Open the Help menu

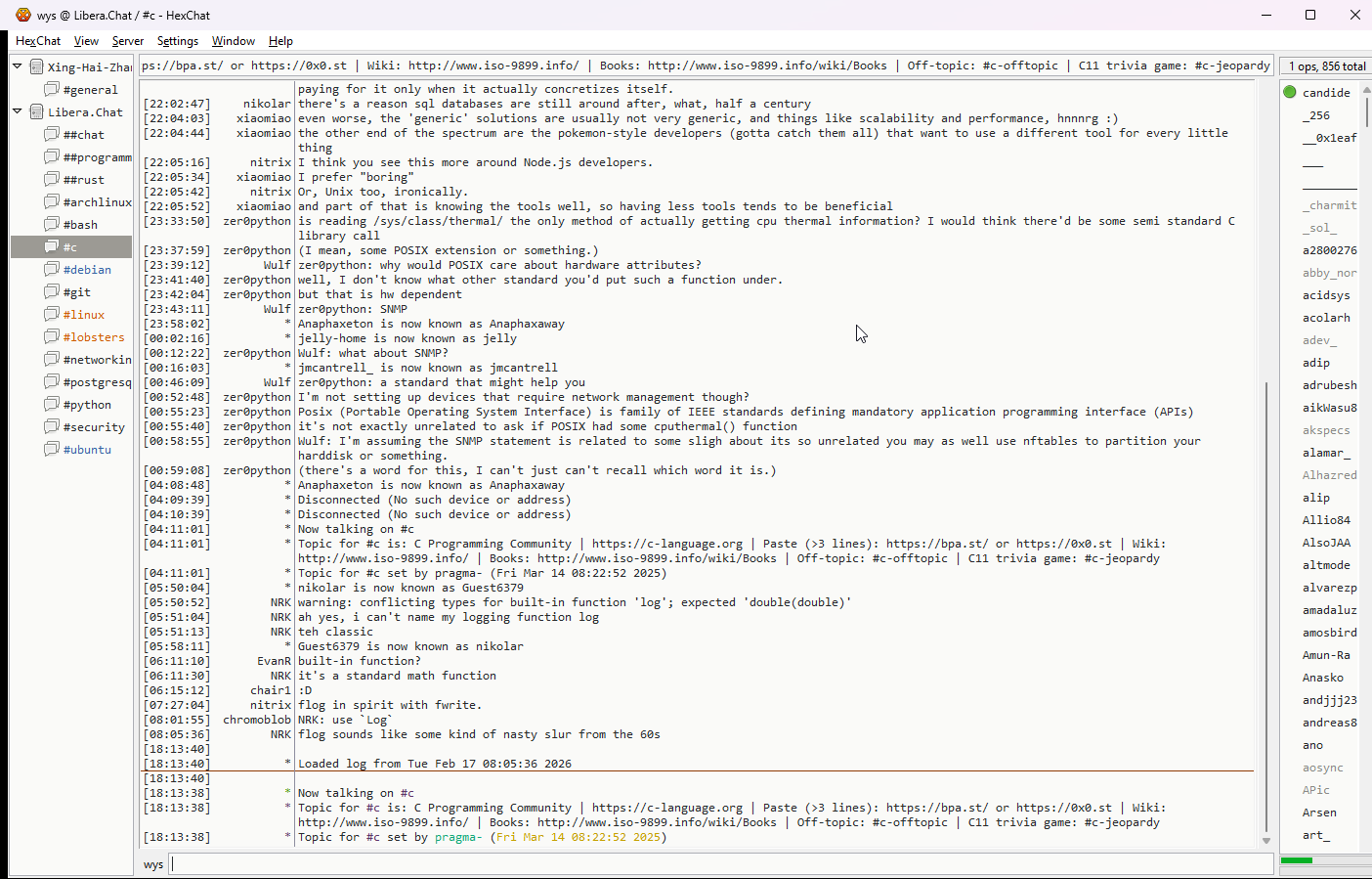click(x=280, y=41)
